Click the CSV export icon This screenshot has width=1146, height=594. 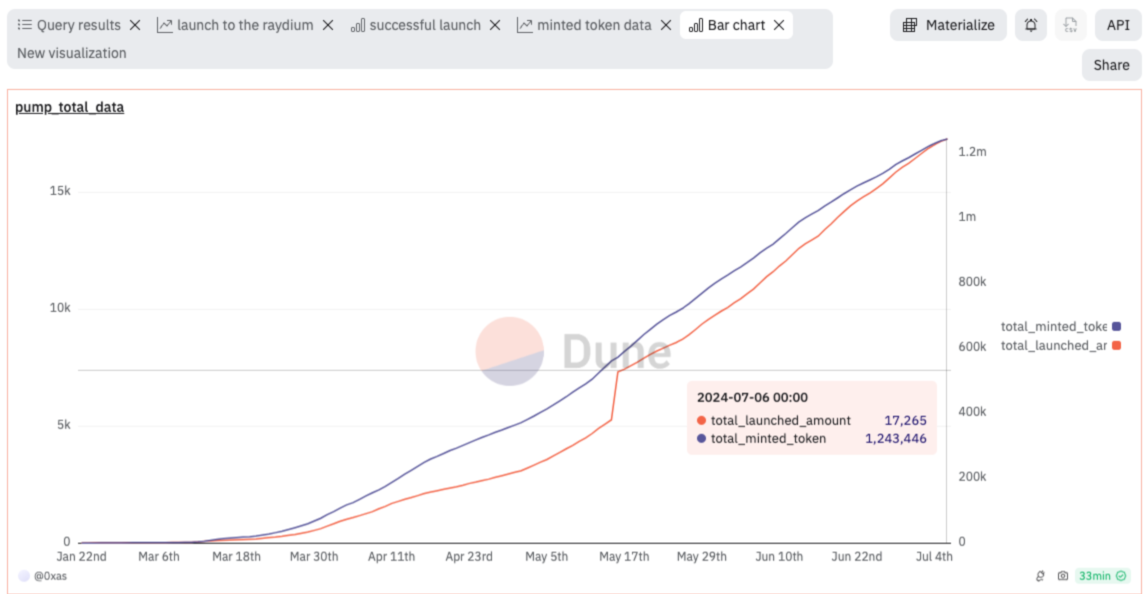(x=1070, y=25)
